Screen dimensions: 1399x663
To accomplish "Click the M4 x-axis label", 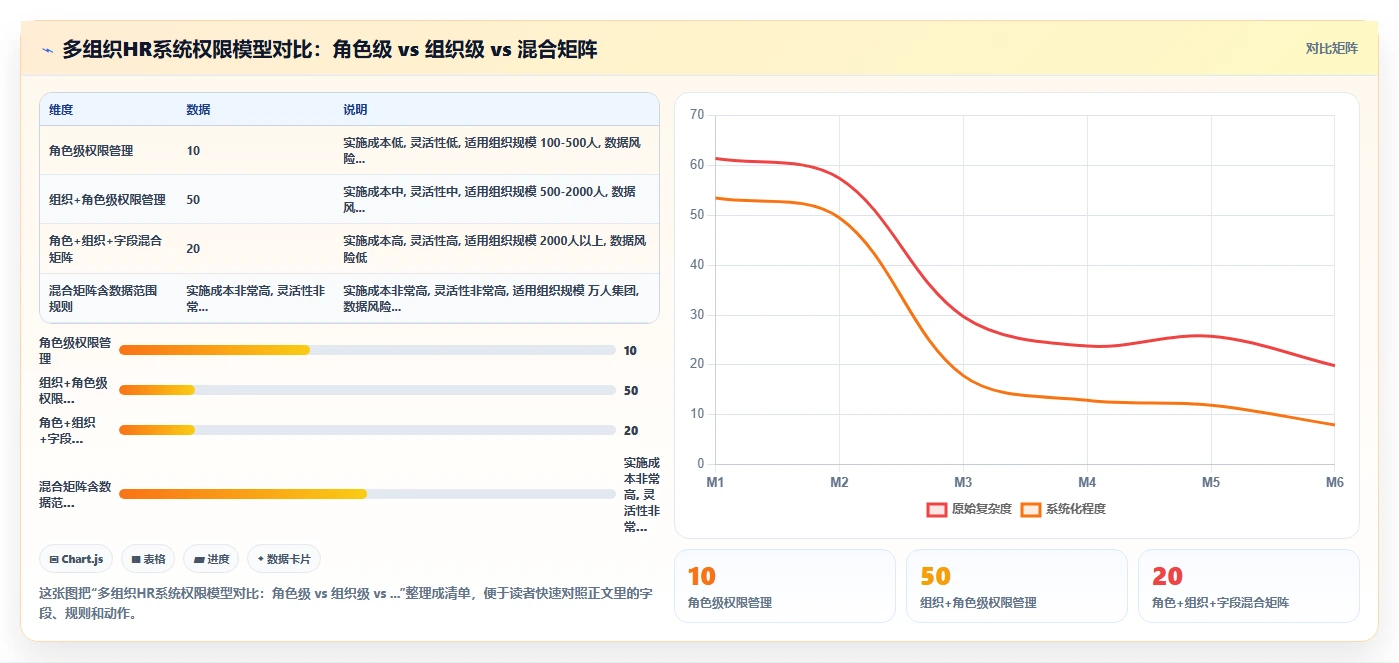I will tap(1087, 482).
